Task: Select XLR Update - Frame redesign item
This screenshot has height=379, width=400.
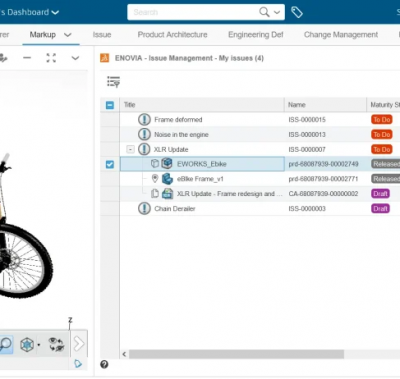Action: tap(229, 194)
